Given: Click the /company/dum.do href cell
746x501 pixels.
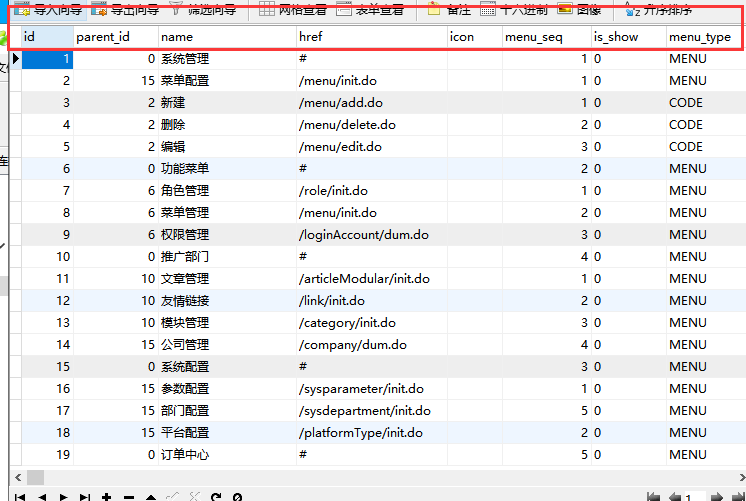Looking at the screenshot, I should (x=372, y=344).
